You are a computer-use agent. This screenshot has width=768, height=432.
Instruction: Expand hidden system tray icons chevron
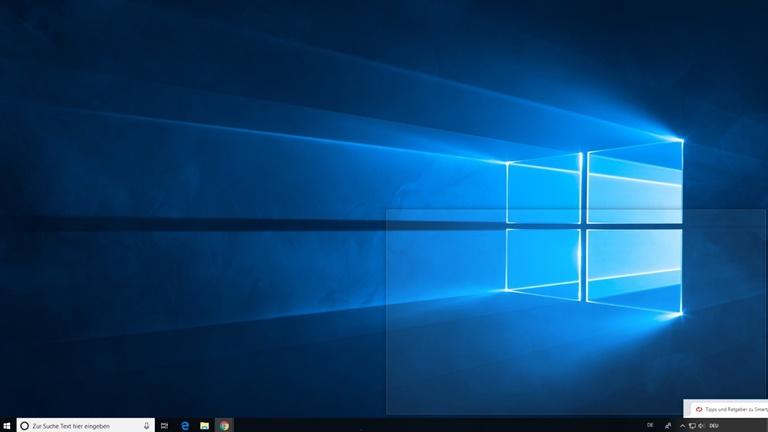[682, 425]
